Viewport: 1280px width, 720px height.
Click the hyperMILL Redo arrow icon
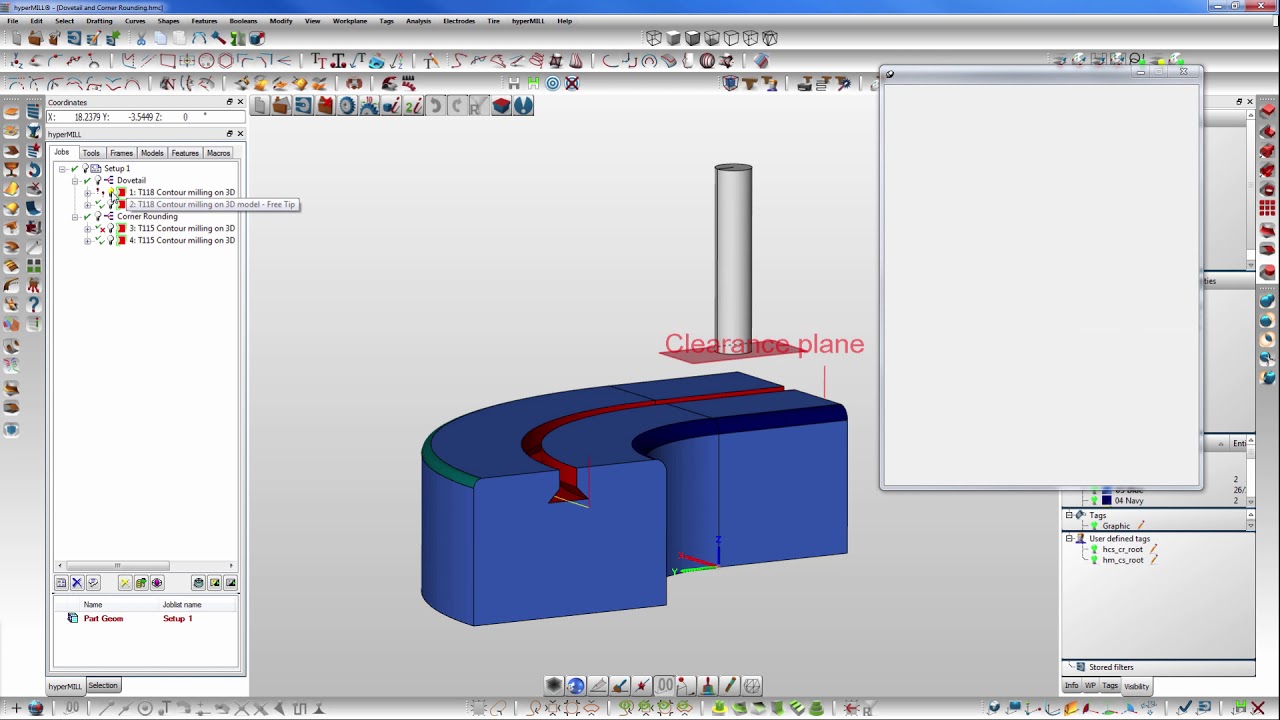point(458,106)
